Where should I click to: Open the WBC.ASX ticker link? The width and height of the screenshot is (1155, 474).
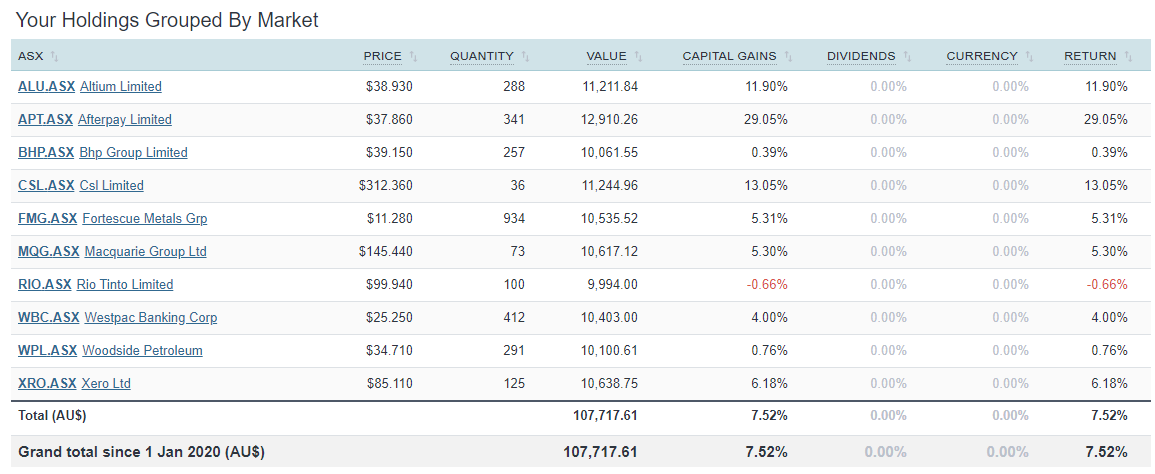click(49, 318)
